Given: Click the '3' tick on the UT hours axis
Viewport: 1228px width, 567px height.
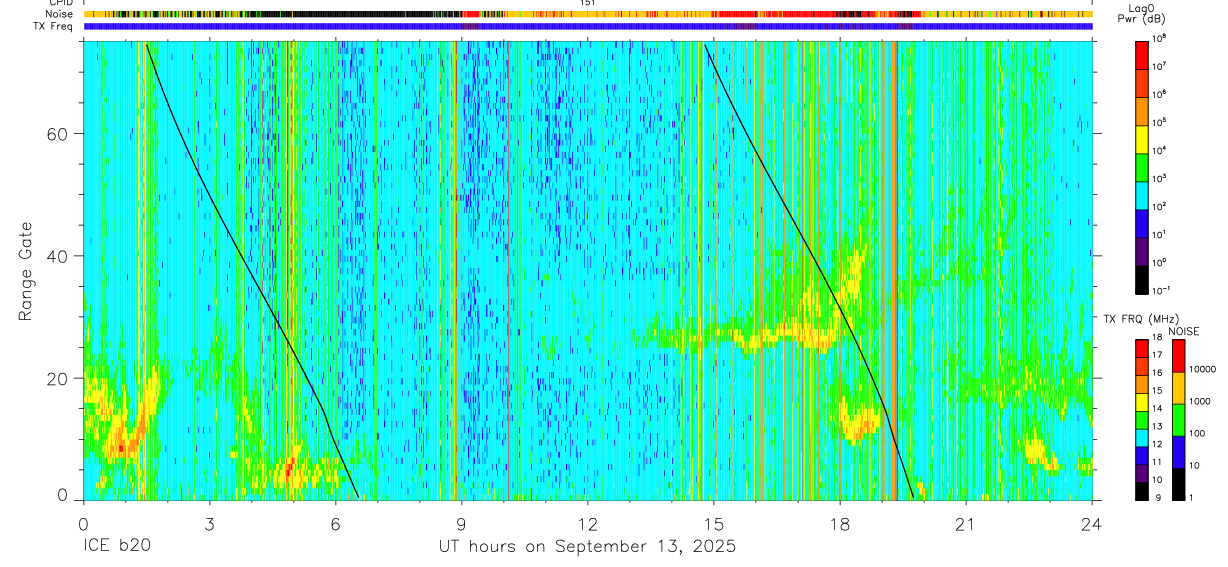Looking at the screenshot, I should click(209, 523).
